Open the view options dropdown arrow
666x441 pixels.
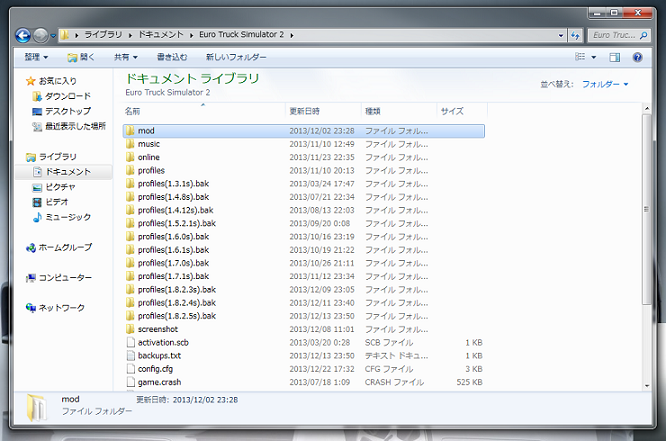pyautogui.click(x=594, y=57)
